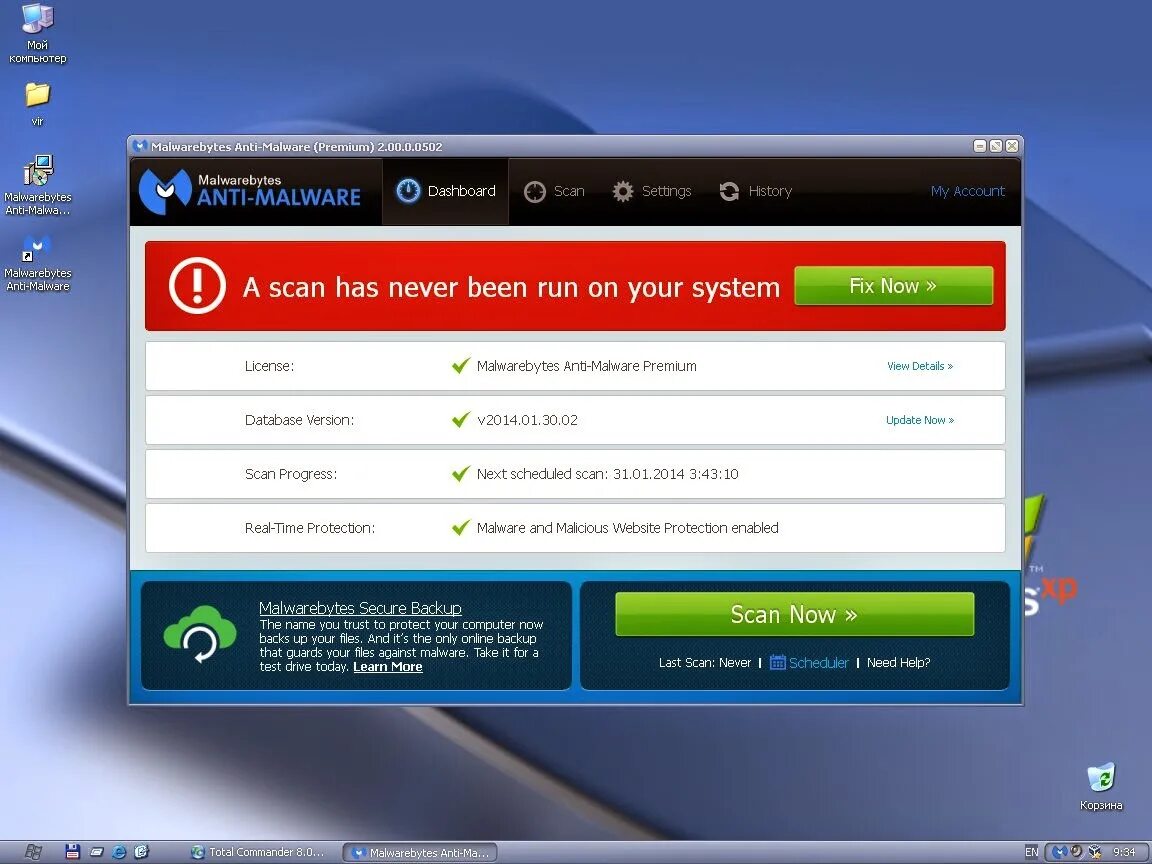Screen dimensions: 1152x864
Task: Click the 'Malwarebytes Anti-Malware Premium' license text
Action: pos(586,366)
